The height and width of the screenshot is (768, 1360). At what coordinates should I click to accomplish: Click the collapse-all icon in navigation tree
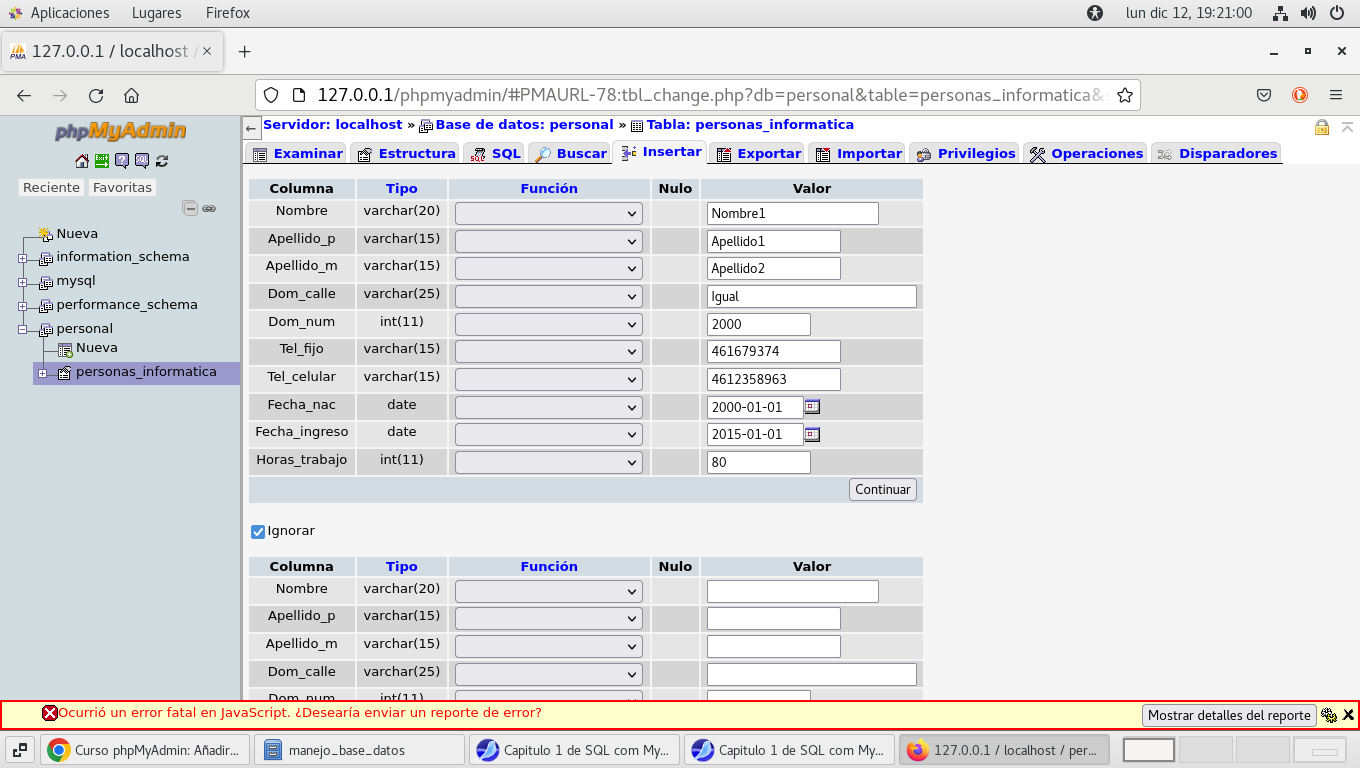click(x=190, y=208)
